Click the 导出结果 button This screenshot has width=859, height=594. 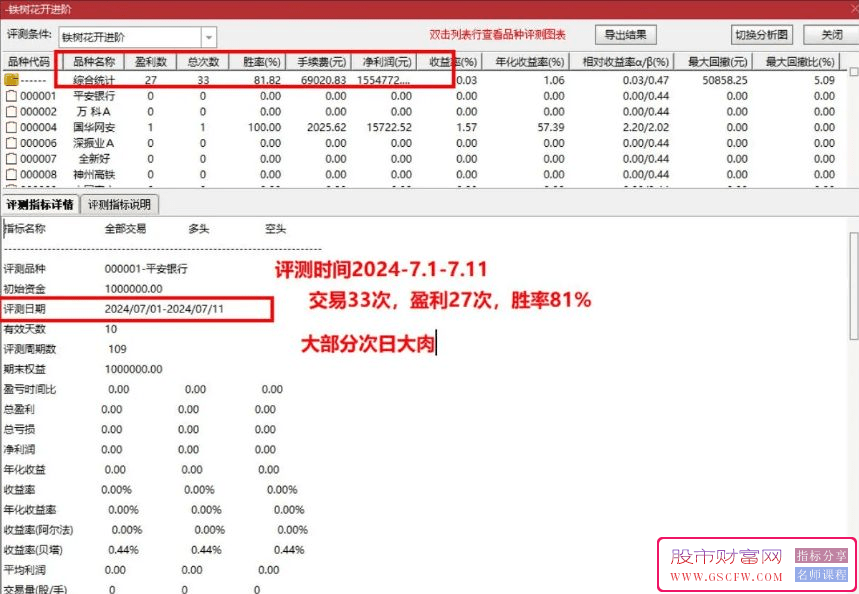626,35
